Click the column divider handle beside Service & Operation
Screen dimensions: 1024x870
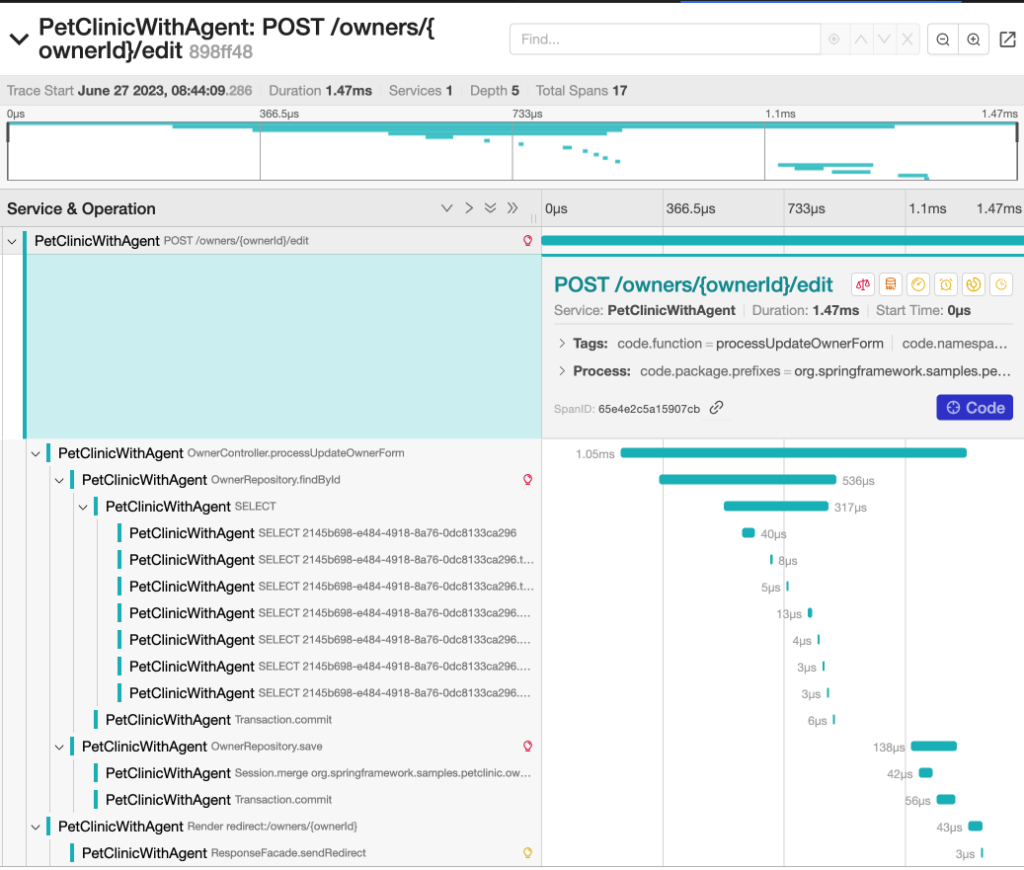pos(534,219)
